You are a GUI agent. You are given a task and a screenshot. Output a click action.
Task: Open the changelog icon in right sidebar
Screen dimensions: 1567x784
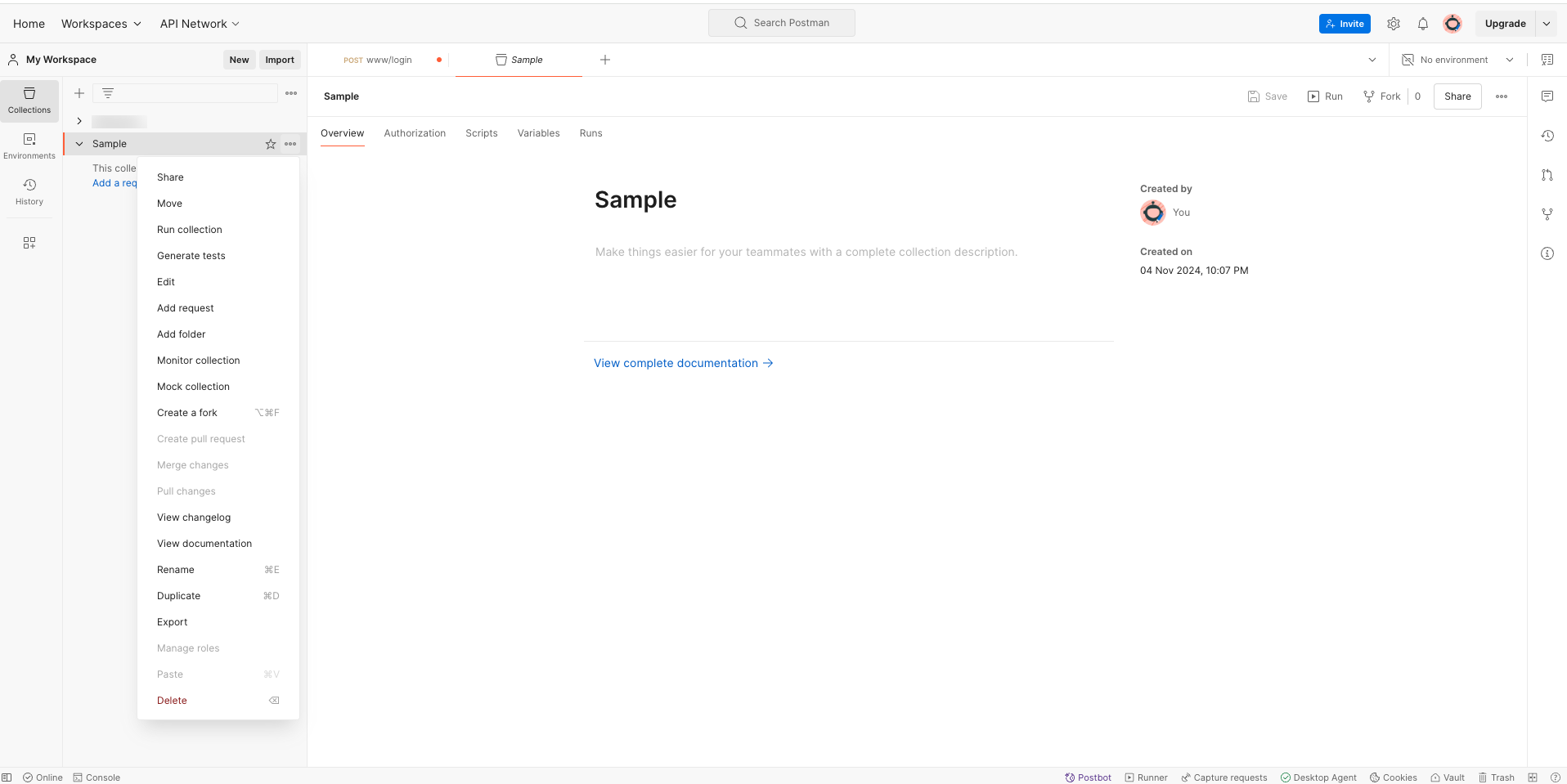click(1547, 136)
